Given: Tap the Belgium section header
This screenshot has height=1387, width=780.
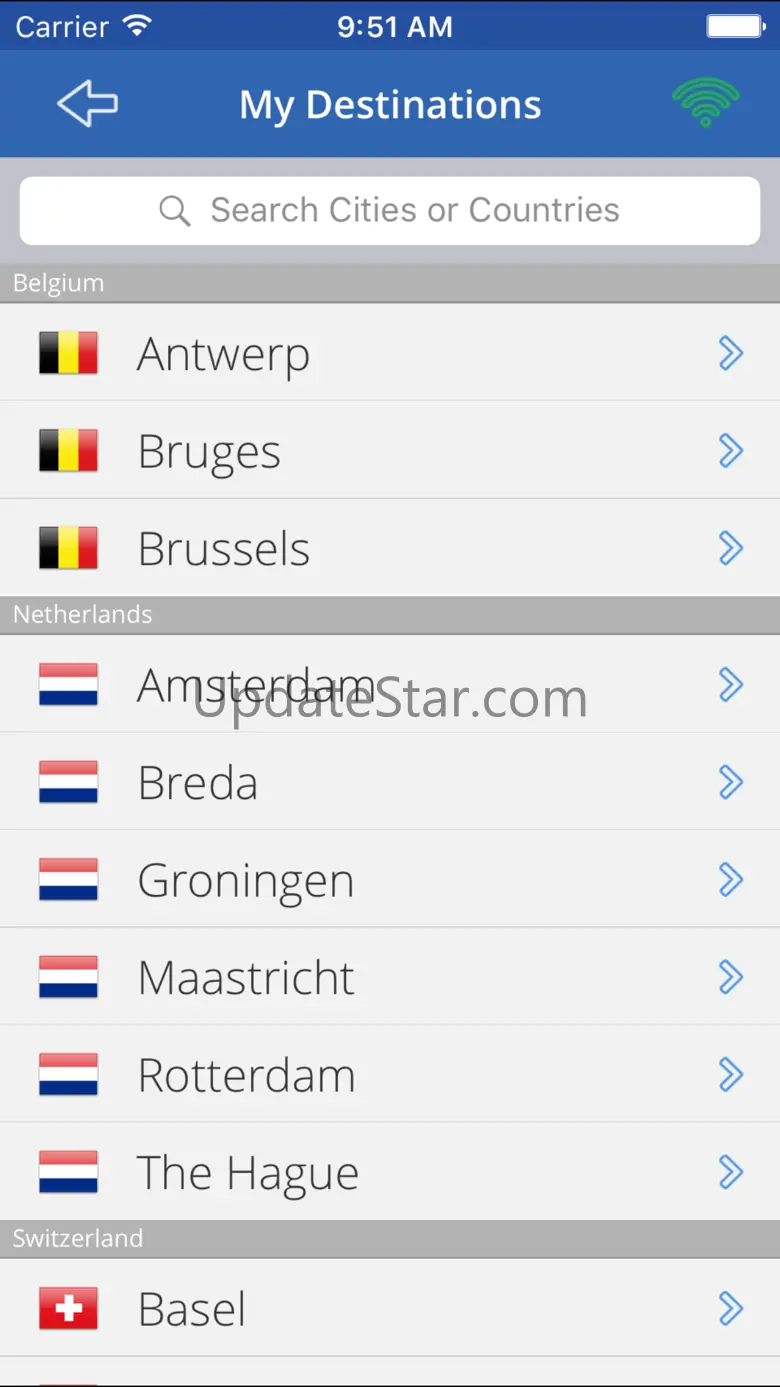Looking at the screenshot, I should pos(390,283).
